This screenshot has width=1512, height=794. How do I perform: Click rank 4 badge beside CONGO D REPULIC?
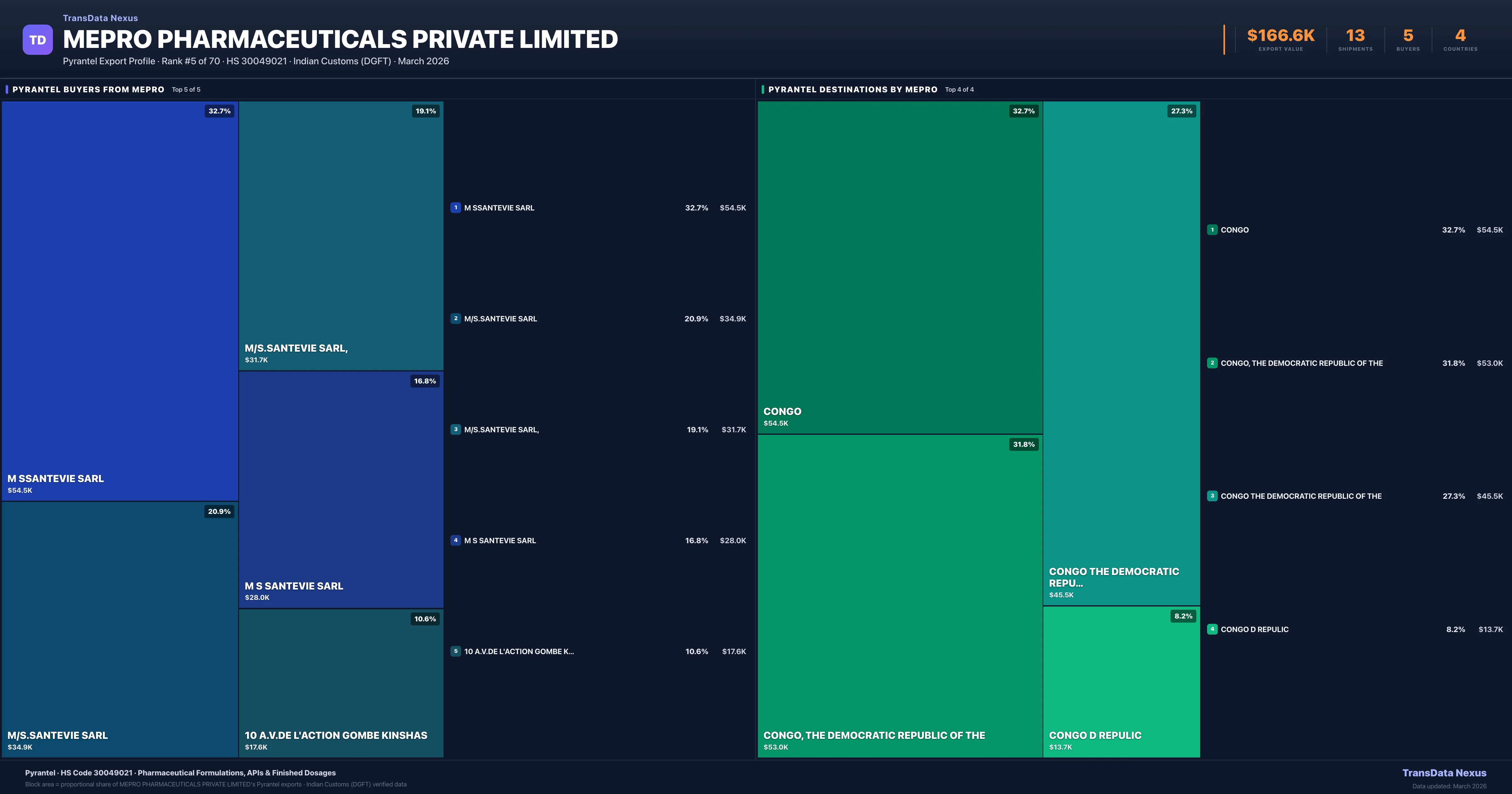tap(1212, 629)
